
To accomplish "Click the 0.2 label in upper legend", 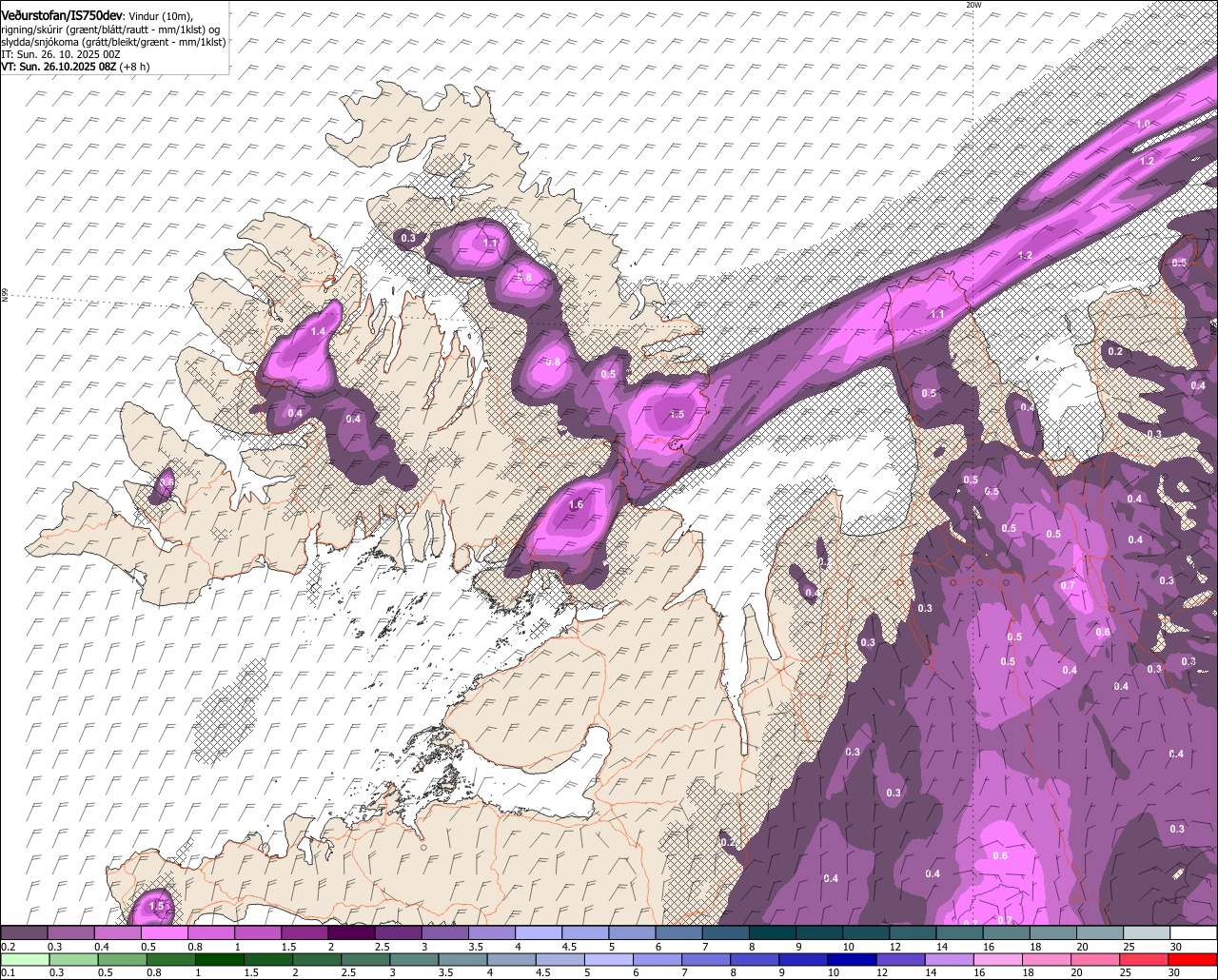I will [9, 948].
